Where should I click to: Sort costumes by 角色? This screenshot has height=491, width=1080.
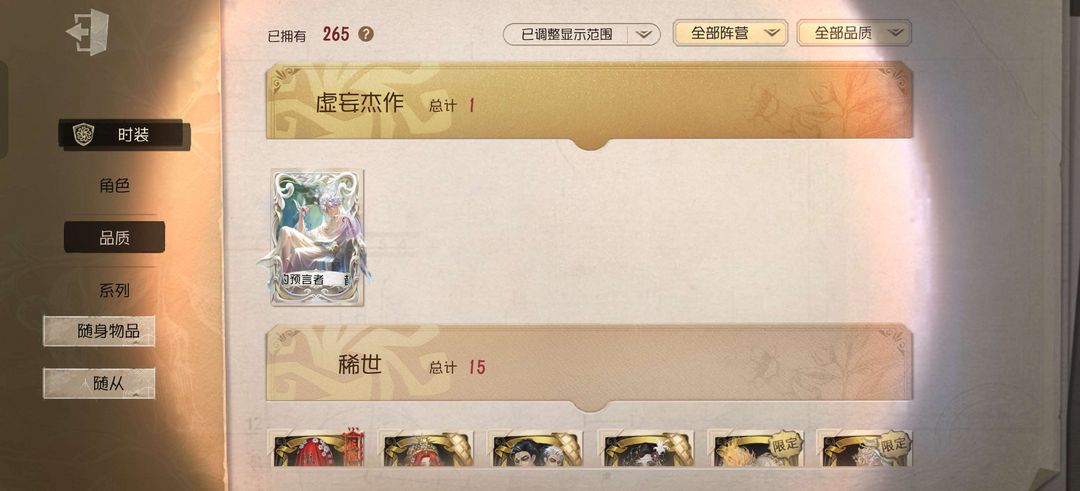tap(114, 185)
